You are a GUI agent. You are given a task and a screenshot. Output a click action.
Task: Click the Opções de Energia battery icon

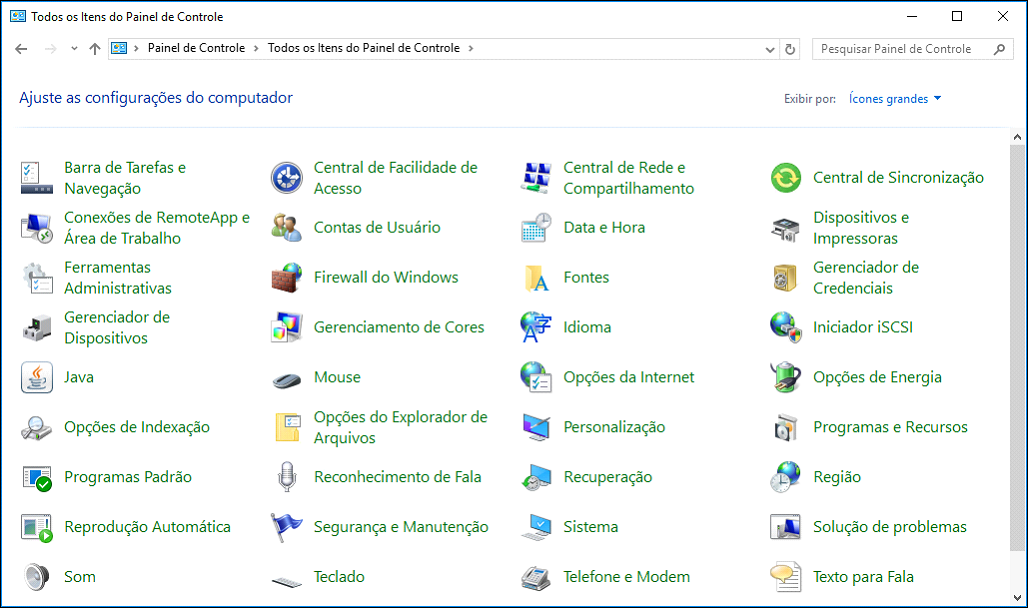click(786, 377)
